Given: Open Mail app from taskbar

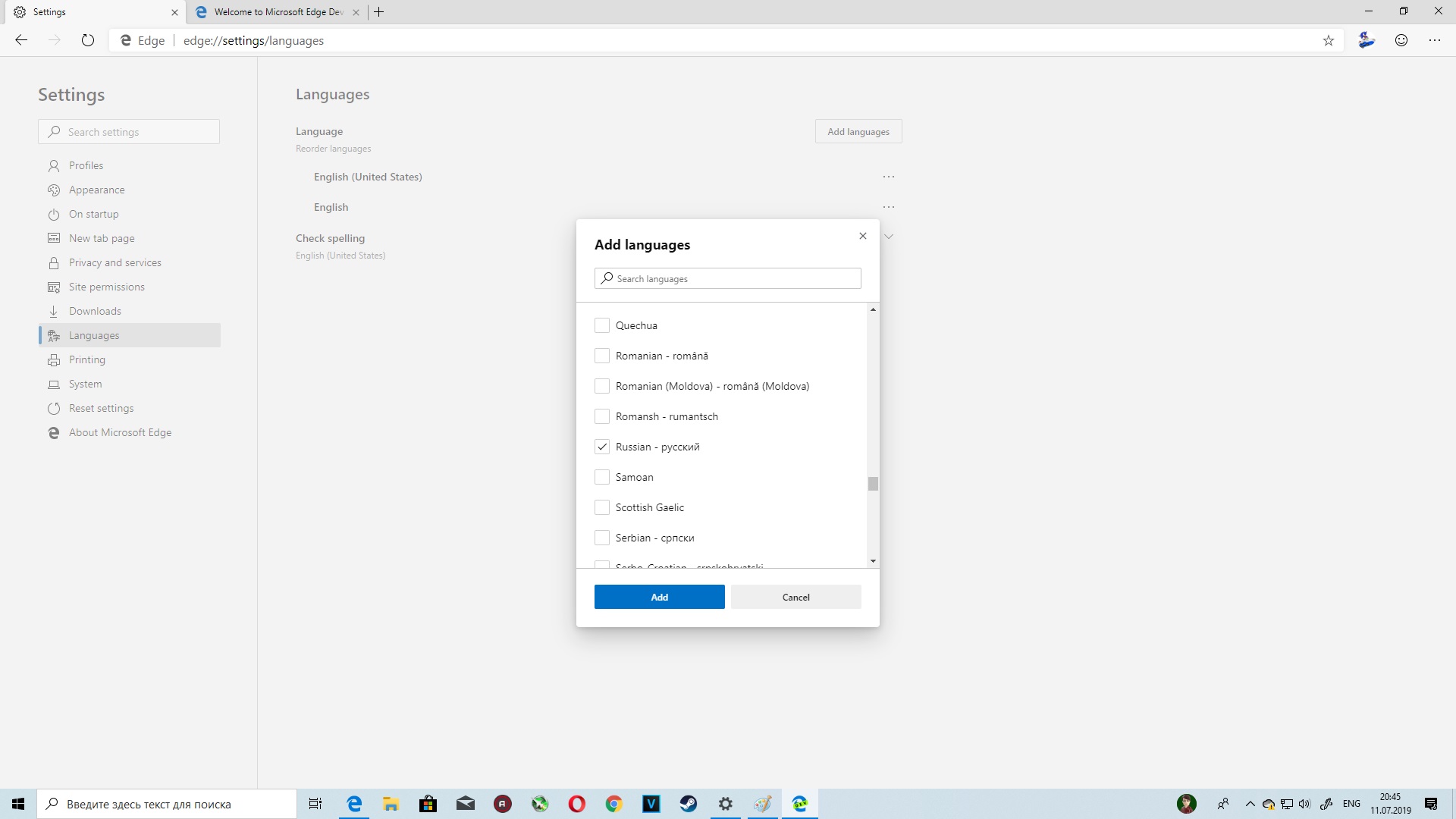Looking at the screenshot, I should point(466,804).
